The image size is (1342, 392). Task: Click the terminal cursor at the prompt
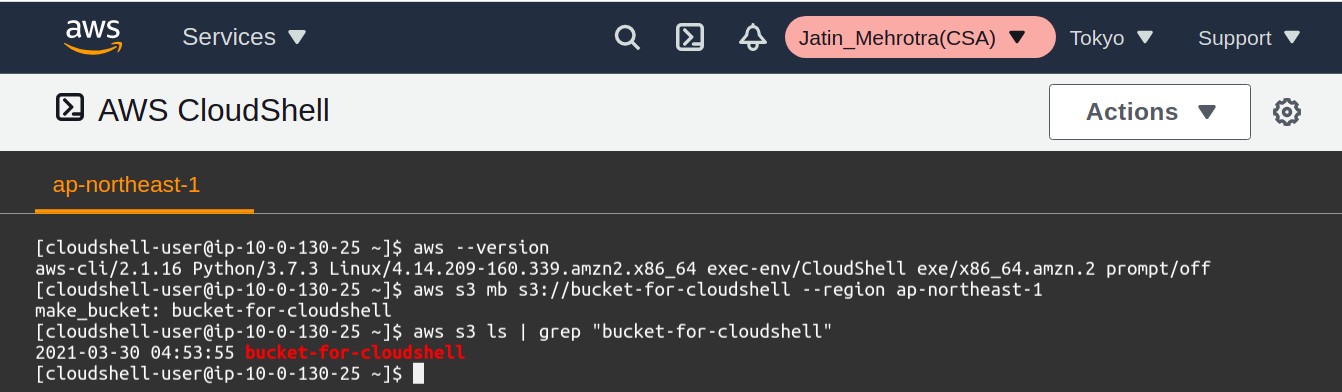point(418,374)
